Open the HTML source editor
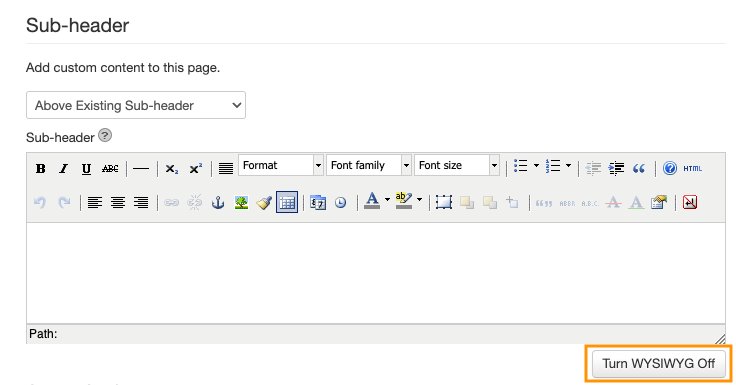736x385 pixels. click(693, 168)
